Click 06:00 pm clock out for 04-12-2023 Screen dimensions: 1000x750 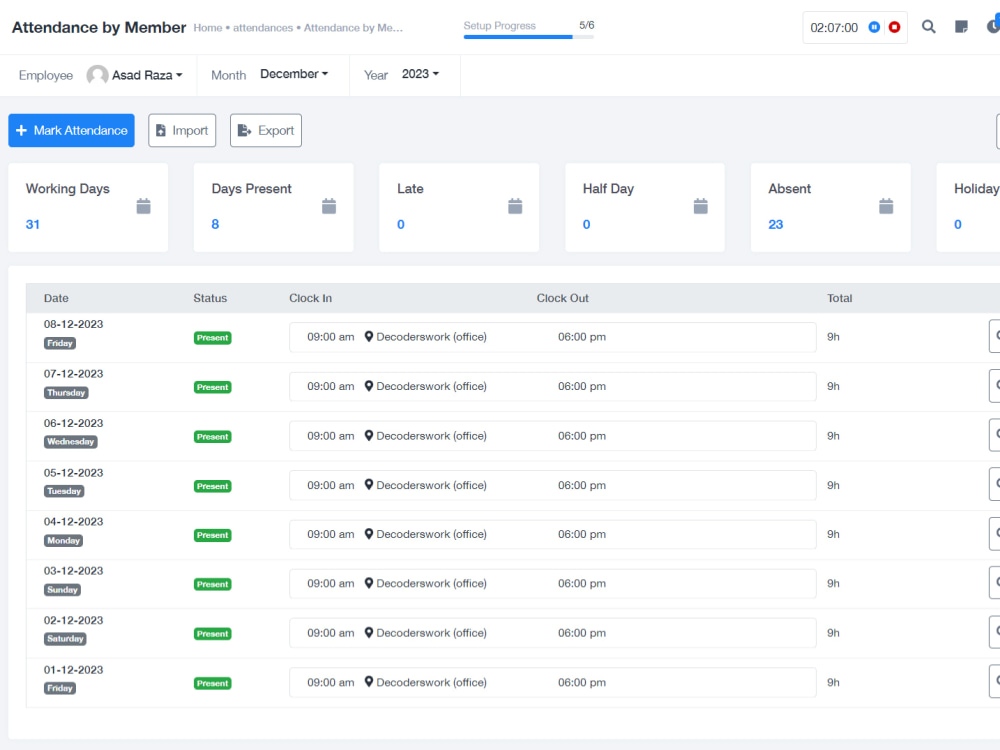[582, 534]
